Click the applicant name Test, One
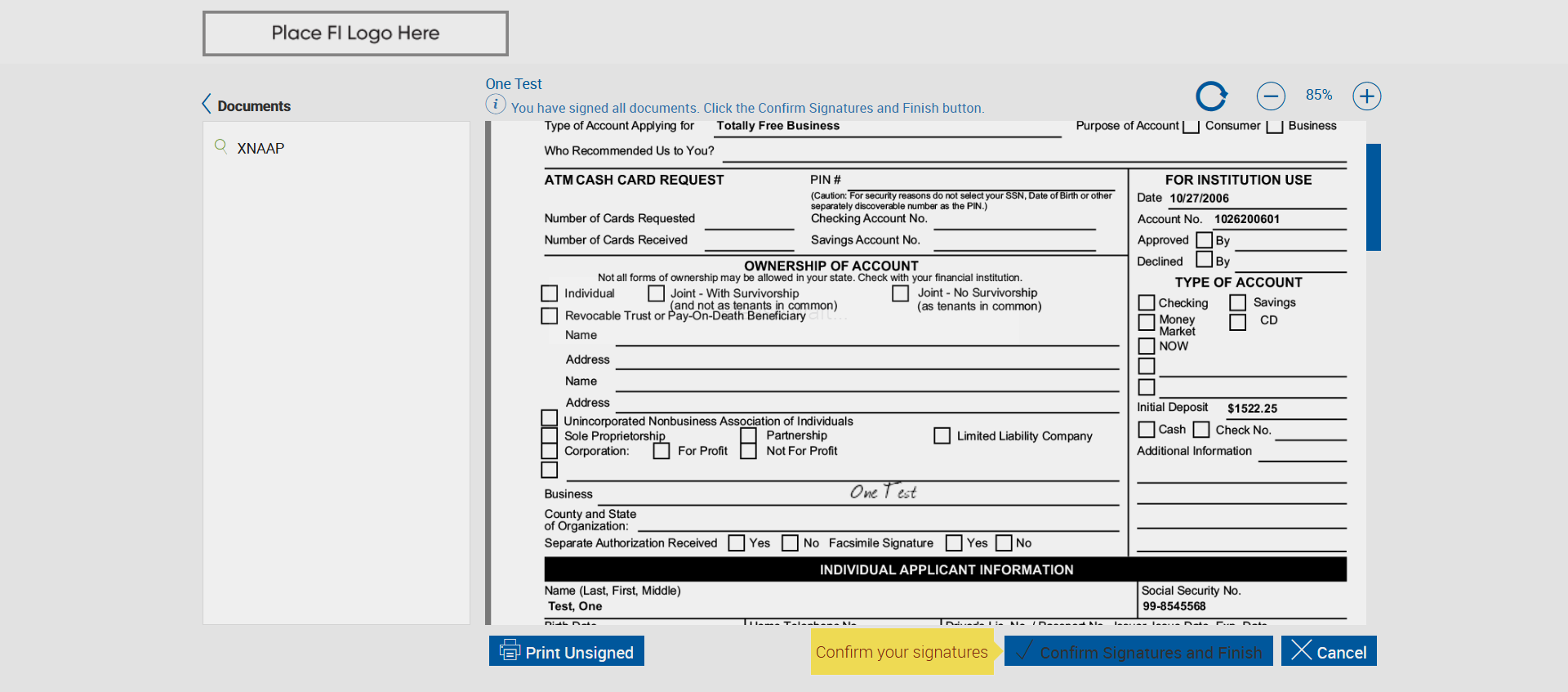This screenshot has width=1568, height=692. (x=575, y=606)
